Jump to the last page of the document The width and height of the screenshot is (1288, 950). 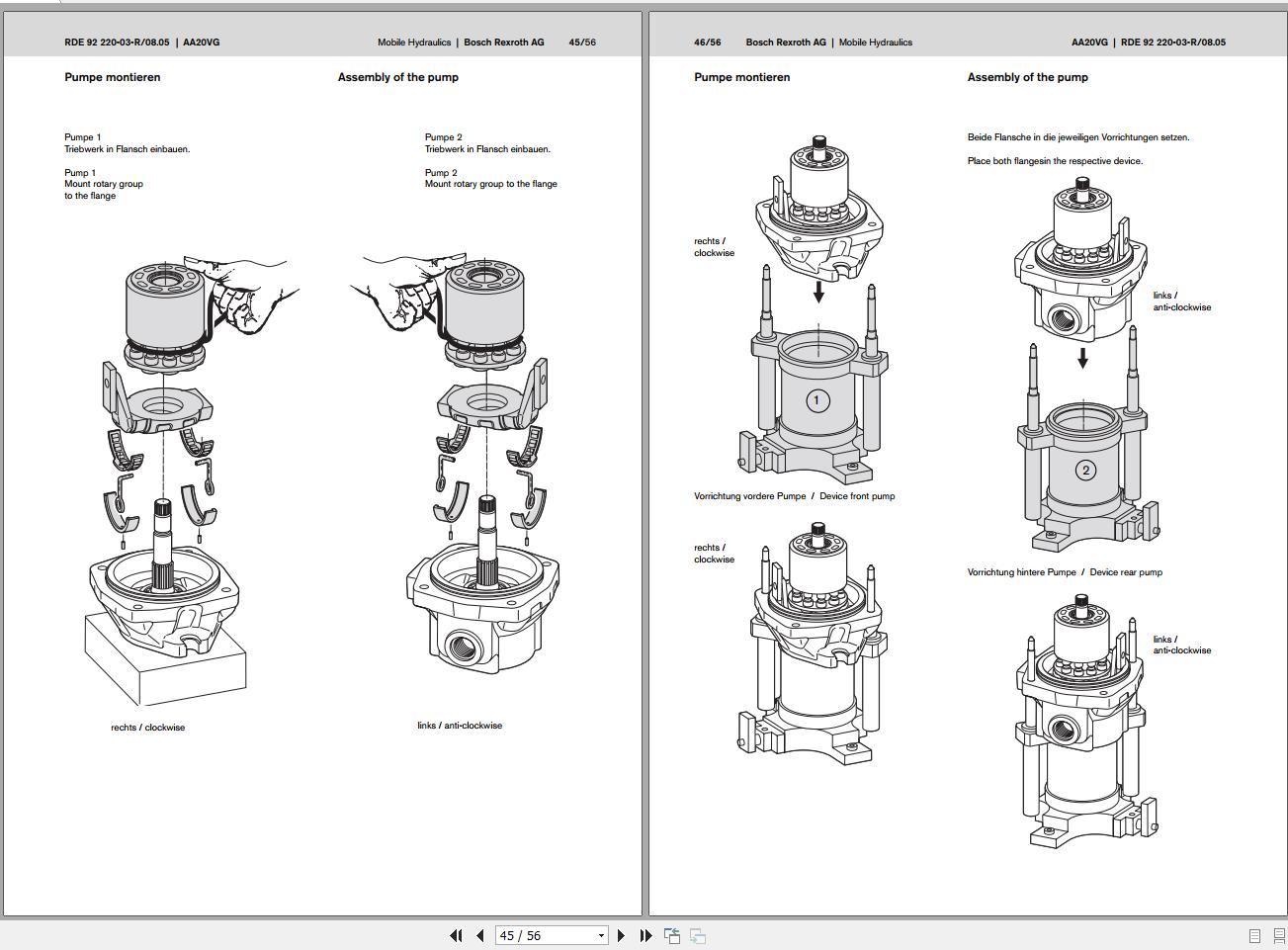tap(644, 935)
